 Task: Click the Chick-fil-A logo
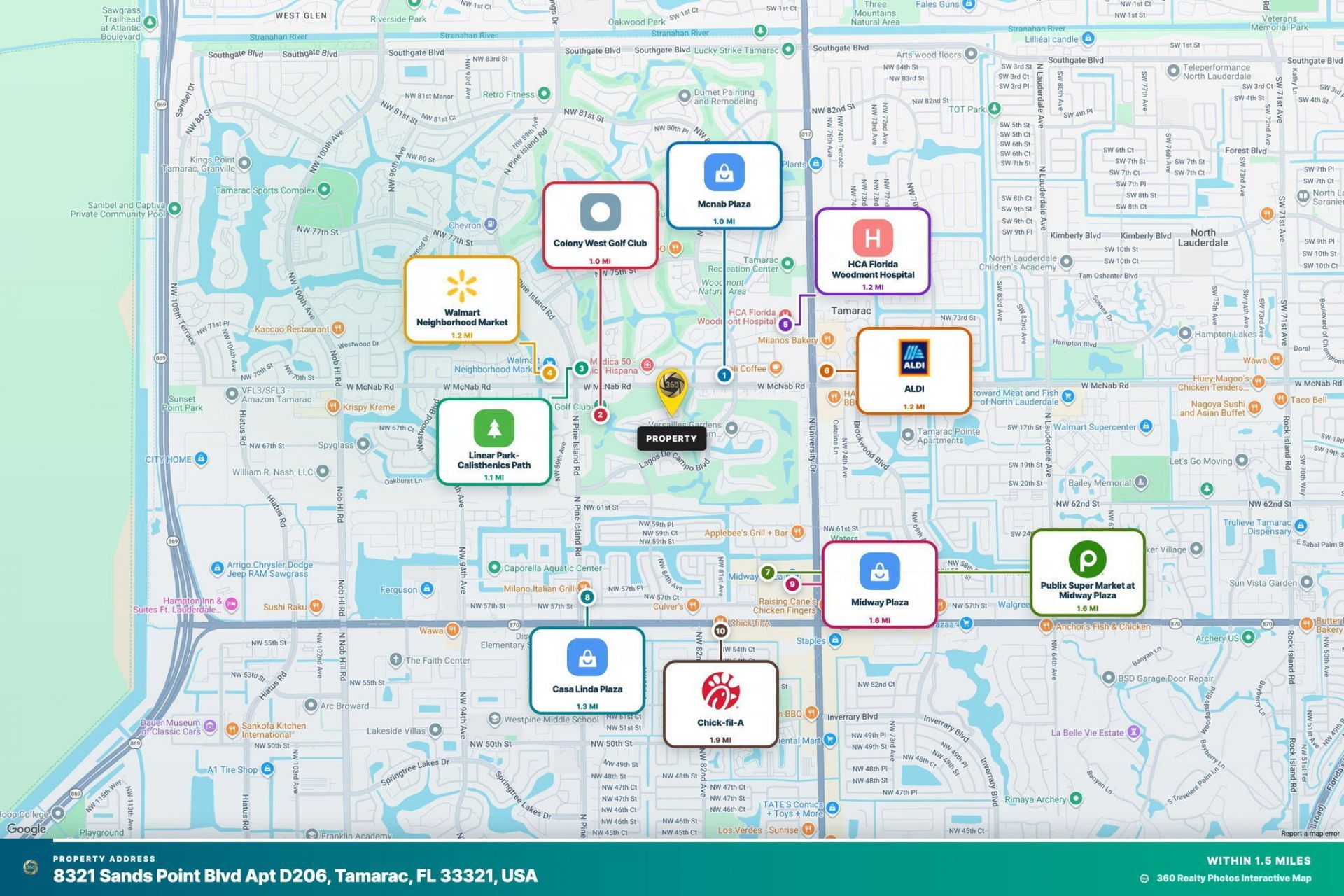point(720,691)
